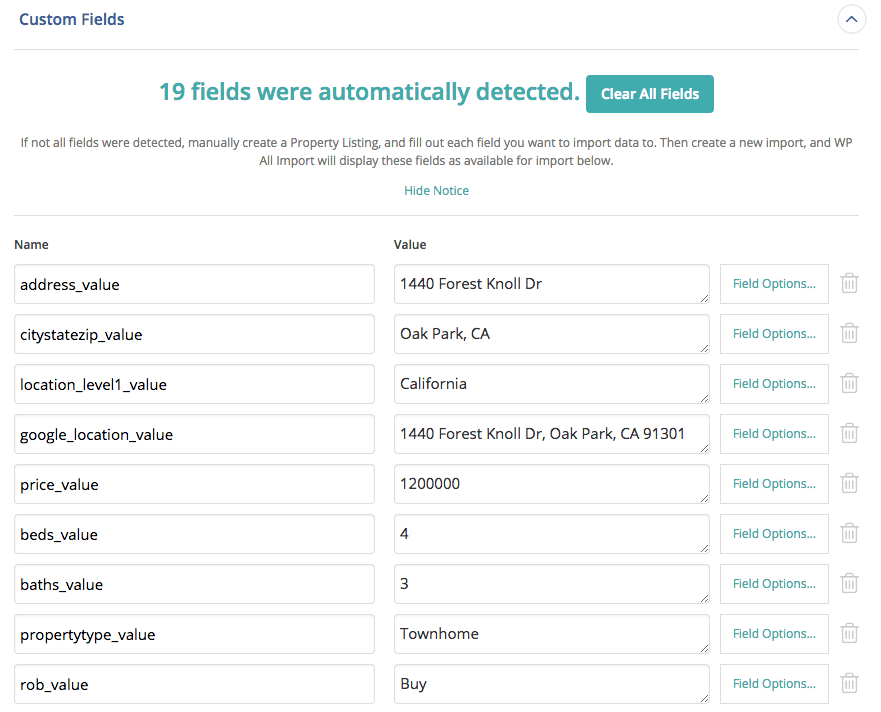Collapse the Custom Fields section chevron
This screenshot has height=712, width=881.
(851, 19)
